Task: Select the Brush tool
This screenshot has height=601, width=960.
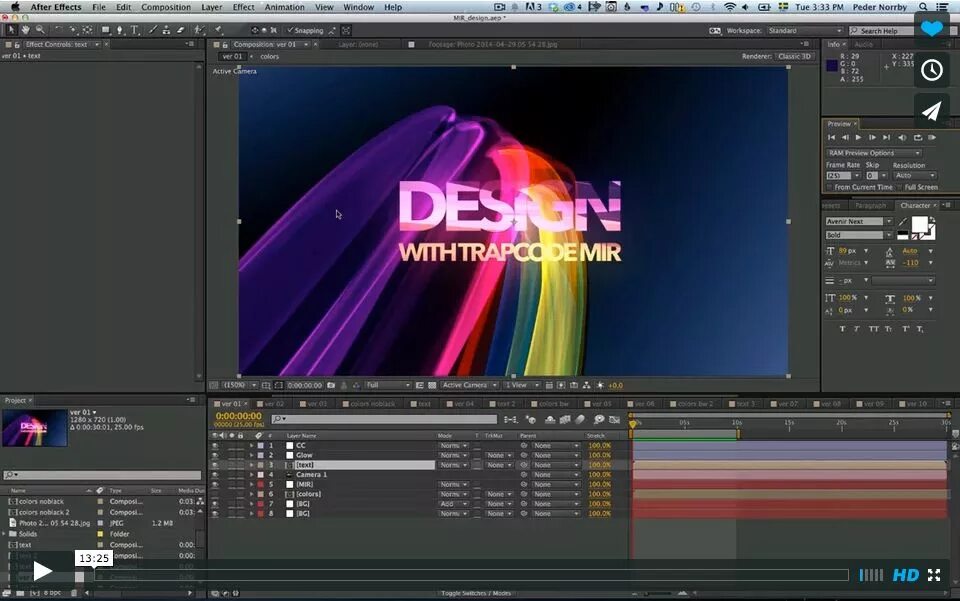Action: click(152, 30)
